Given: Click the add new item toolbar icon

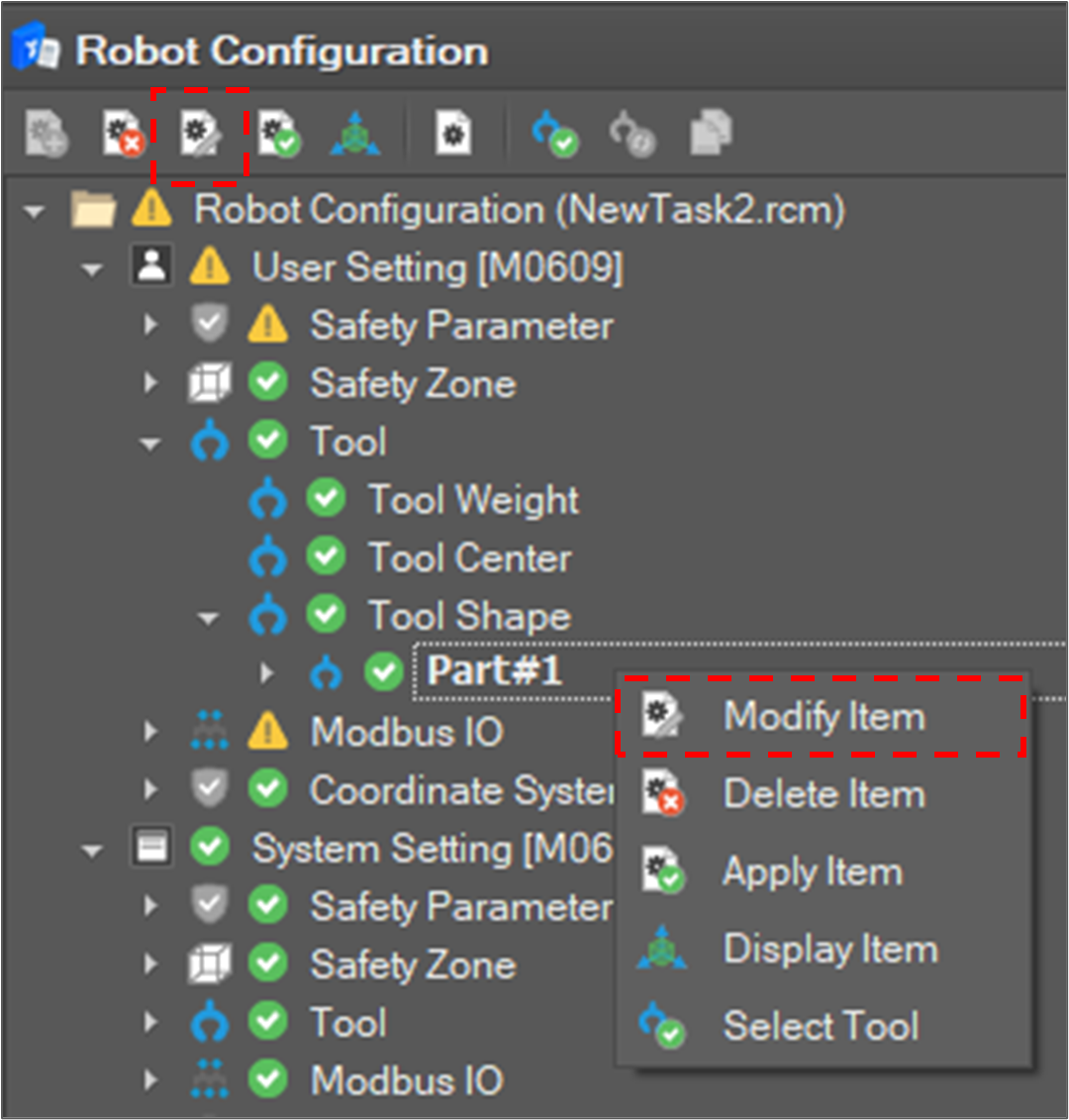Looking at the screenshot, I should [46, 135].
